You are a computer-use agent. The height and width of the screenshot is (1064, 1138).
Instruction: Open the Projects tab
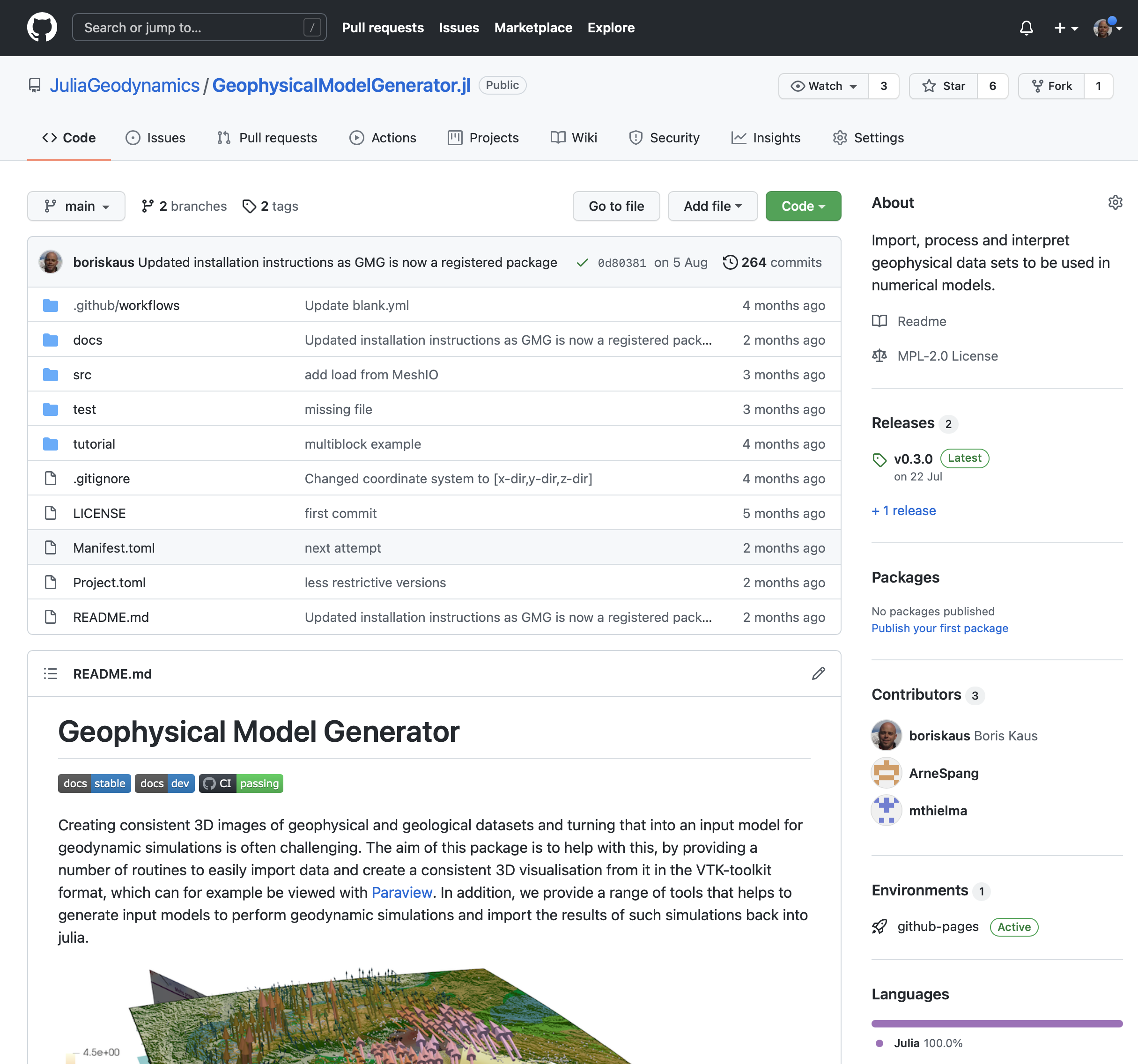pos(484,138)
